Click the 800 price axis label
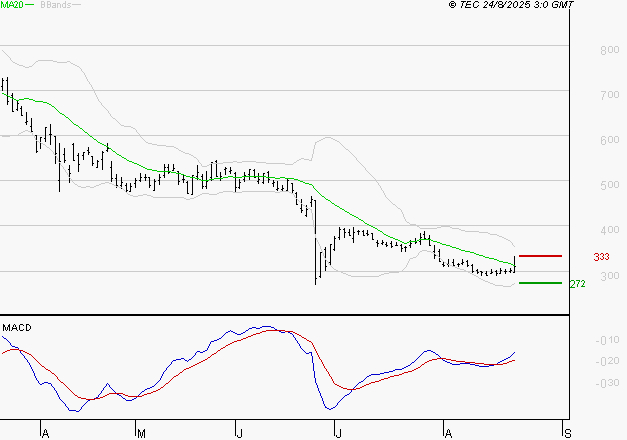This screenshot has height=440, width=627. point(608,50)
